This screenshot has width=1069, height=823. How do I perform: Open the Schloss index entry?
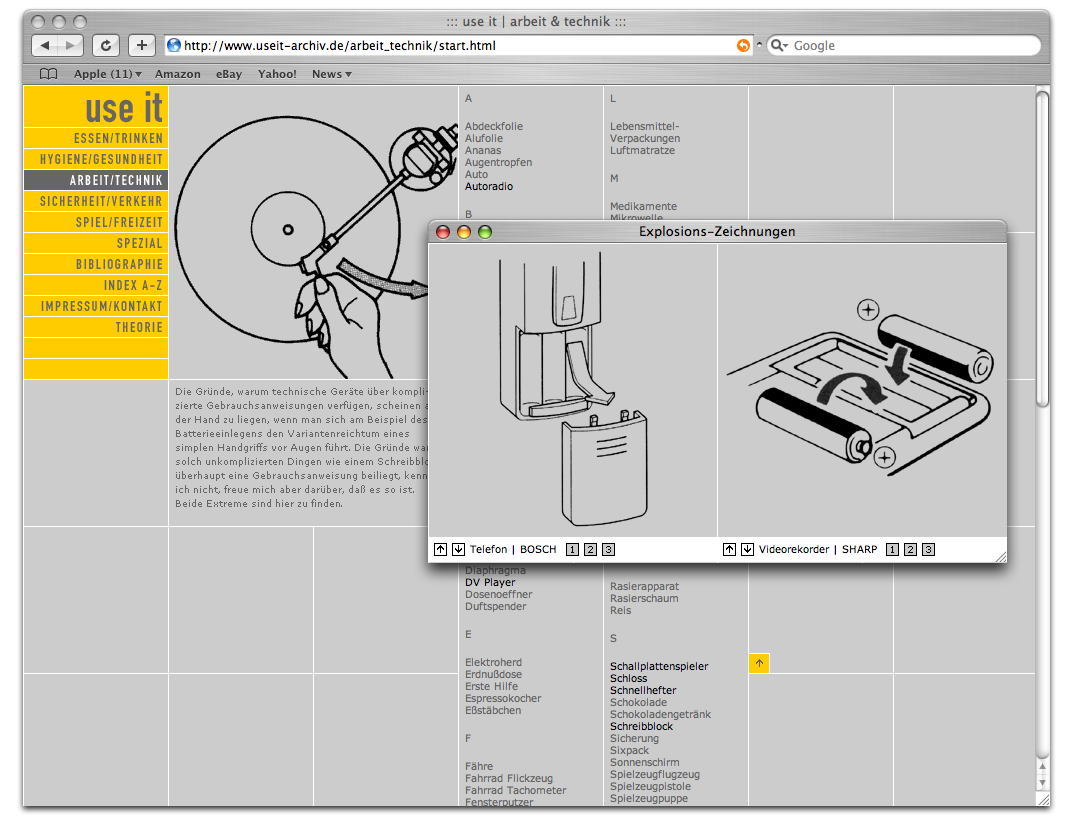tap(629, 678)
